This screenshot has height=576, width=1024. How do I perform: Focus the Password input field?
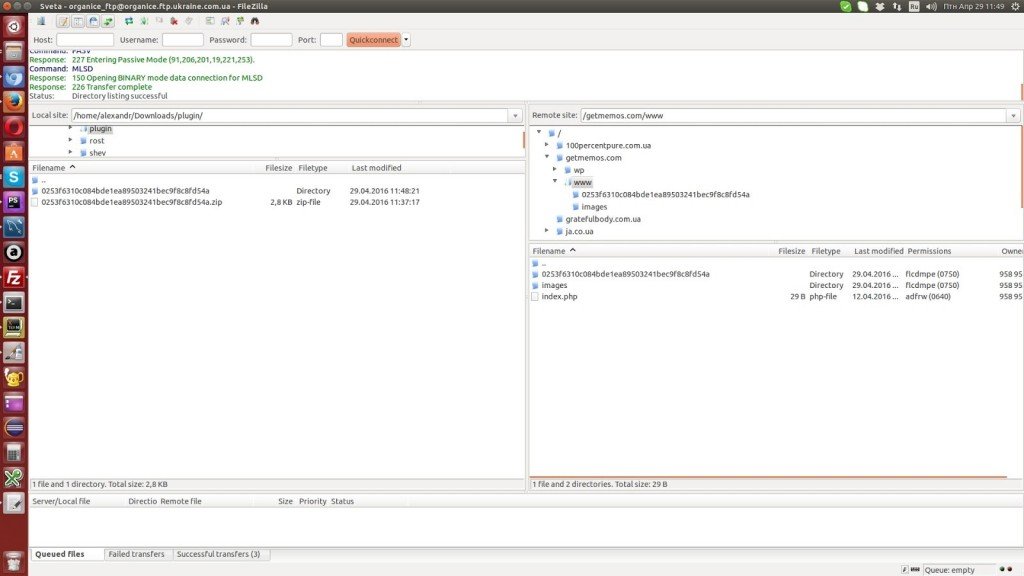[x=271, y=40]
